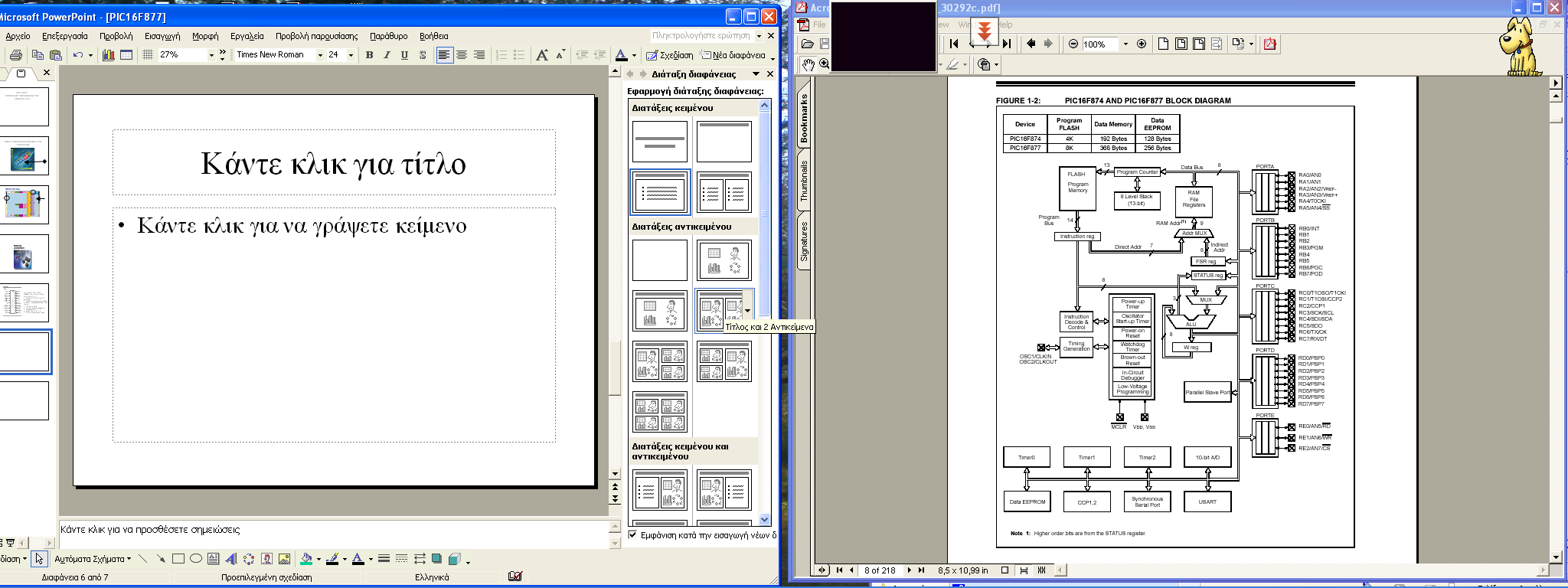This screenshot has width=1568, height=588.
Task: Click the 3-D Style cube icon
Action: (455, 559)
